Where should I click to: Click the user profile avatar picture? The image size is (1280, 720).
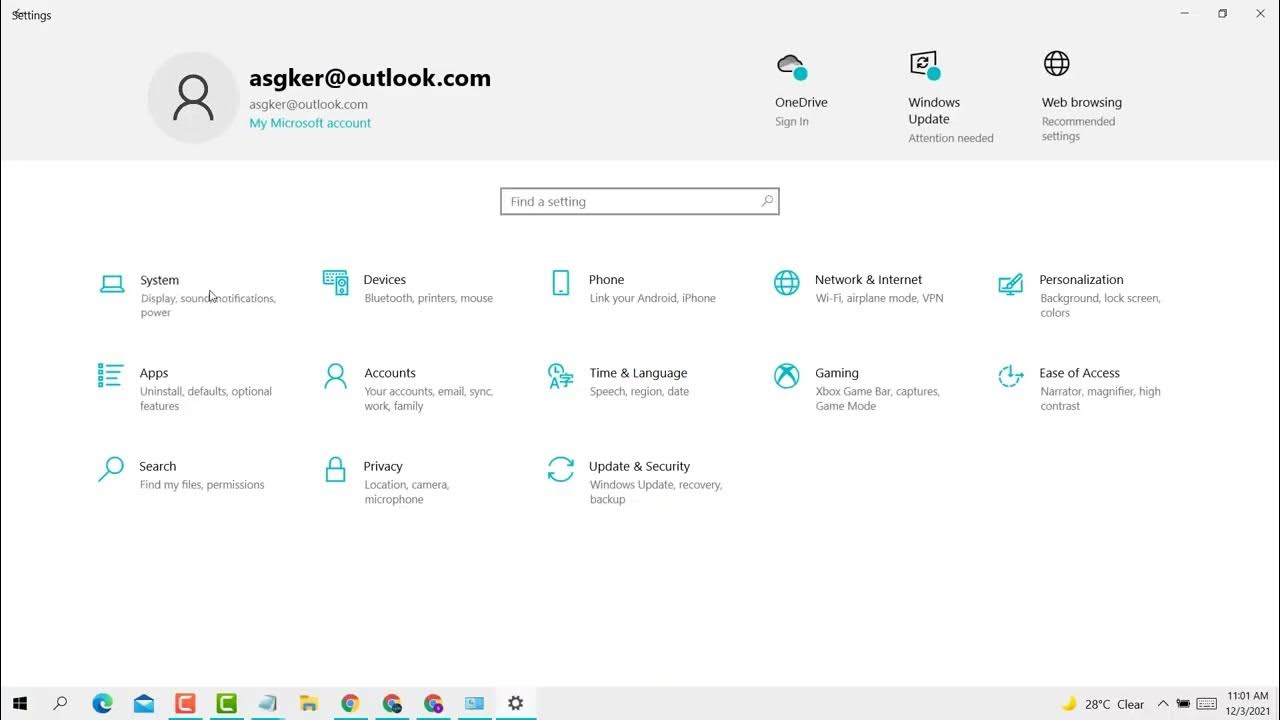[193, 98]
